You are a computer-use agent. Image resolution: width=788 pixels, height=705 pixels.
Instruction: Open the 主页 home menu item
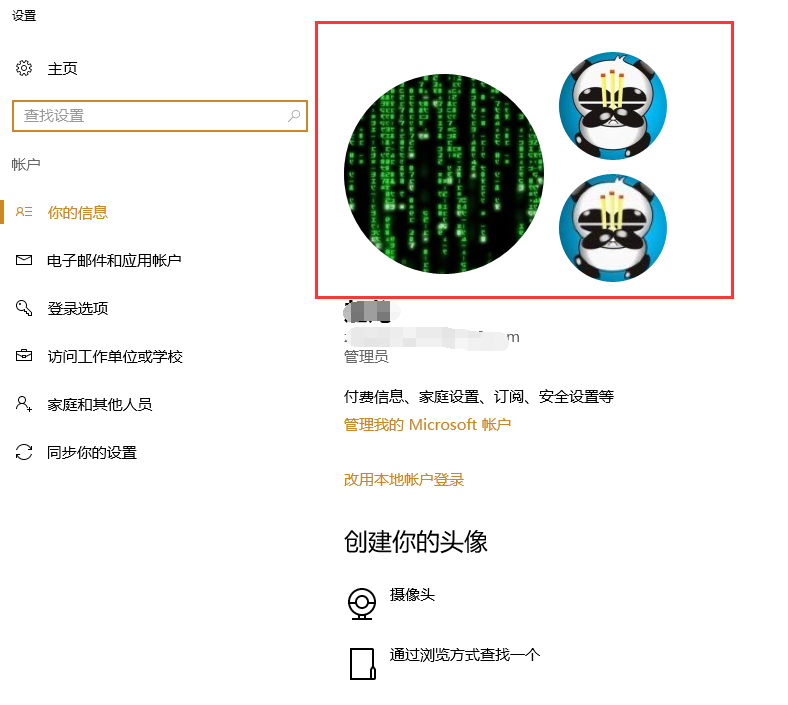(x=62, y=68)
